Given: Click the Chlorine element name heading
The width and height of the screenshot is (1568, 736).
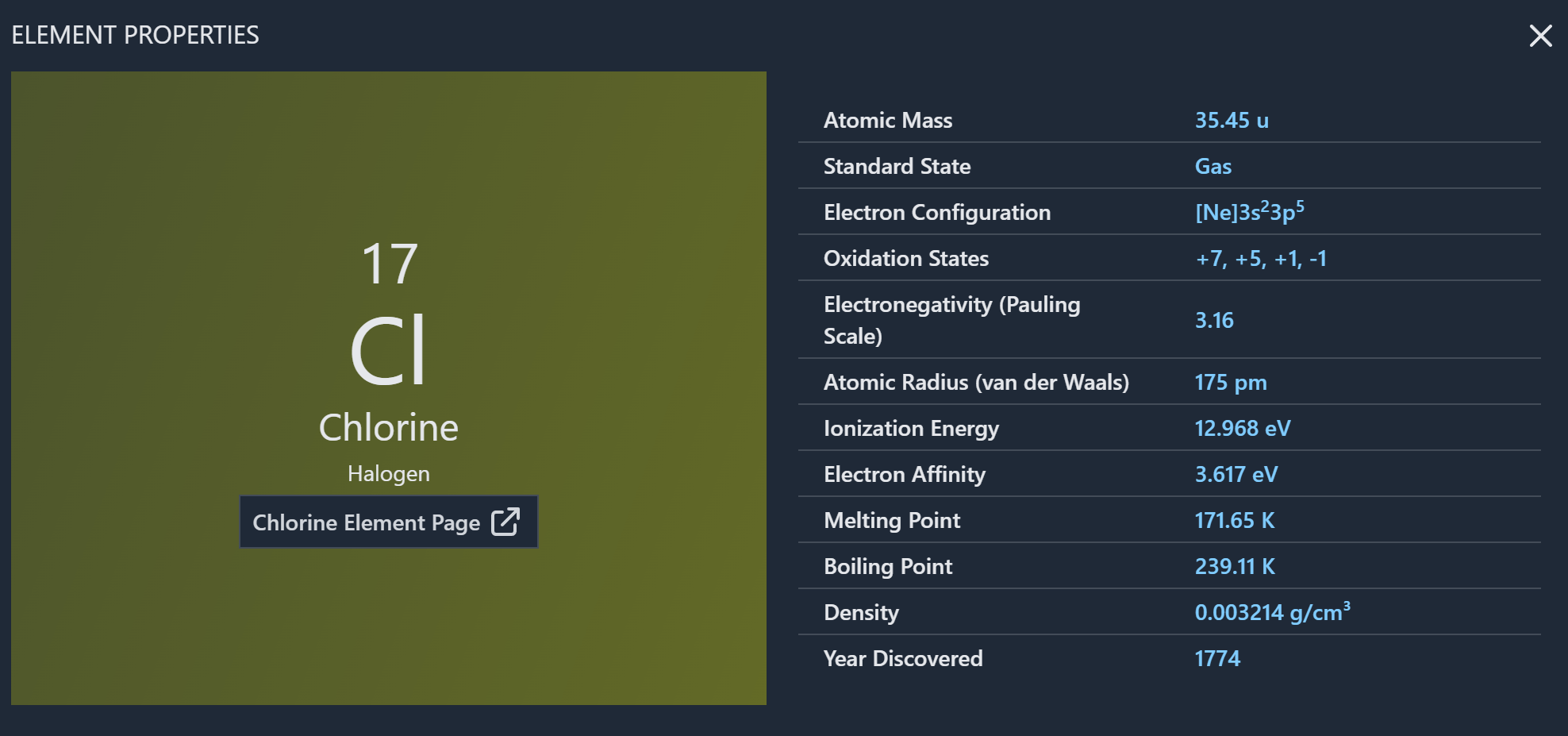Looking at the screenshot, I should point(389,427).
